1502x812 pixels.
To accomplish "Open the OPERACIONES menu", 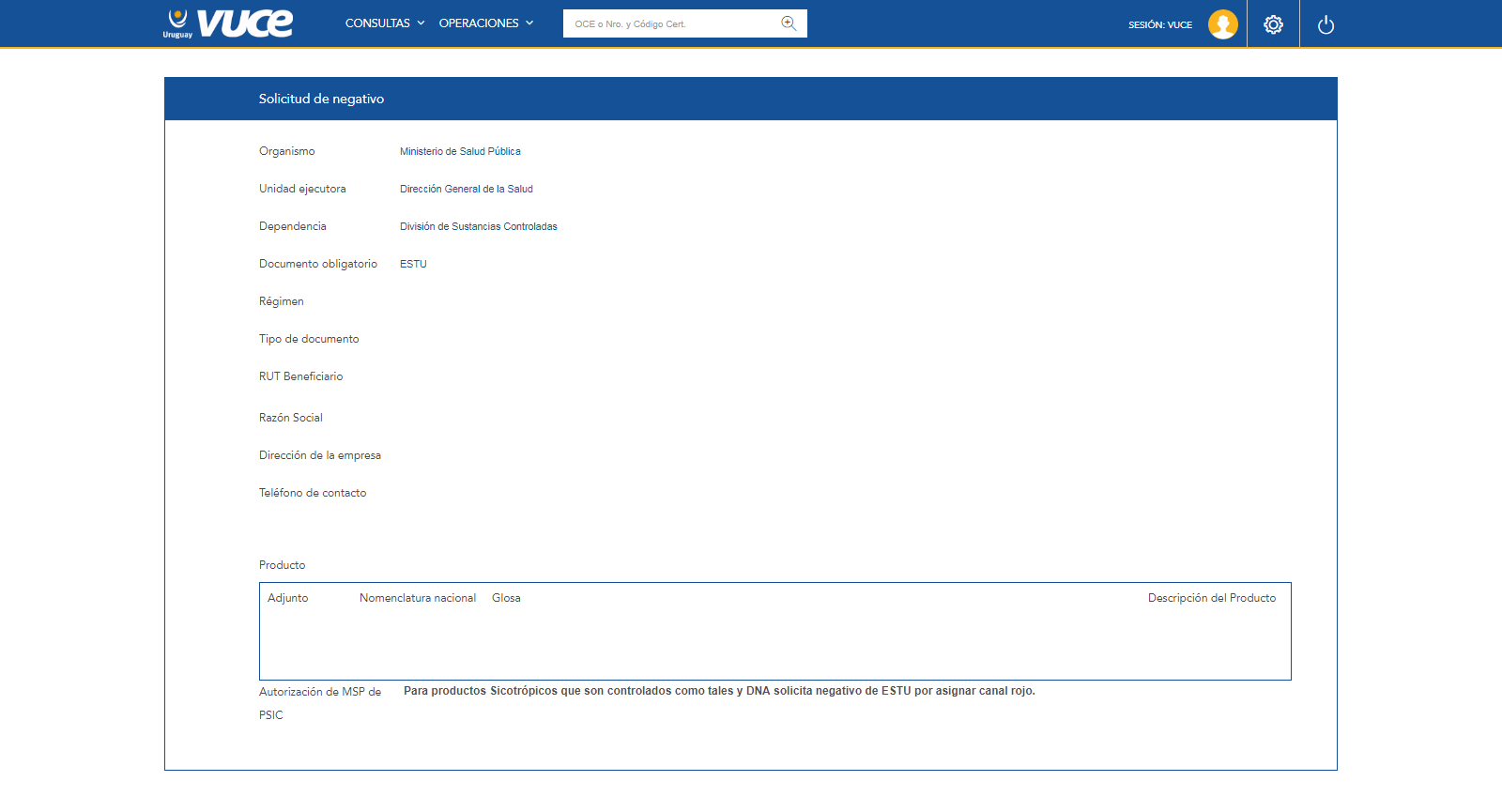I will 479,23.
